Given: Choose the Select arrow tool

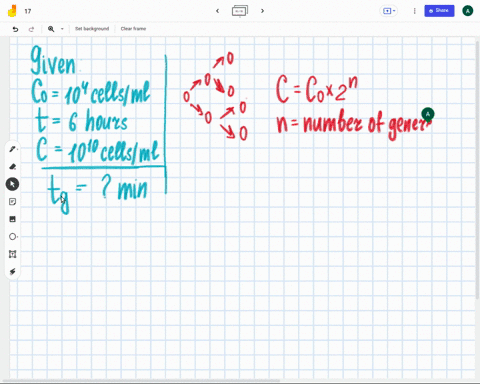Looking at the screenshot, I should coord(12,184).
